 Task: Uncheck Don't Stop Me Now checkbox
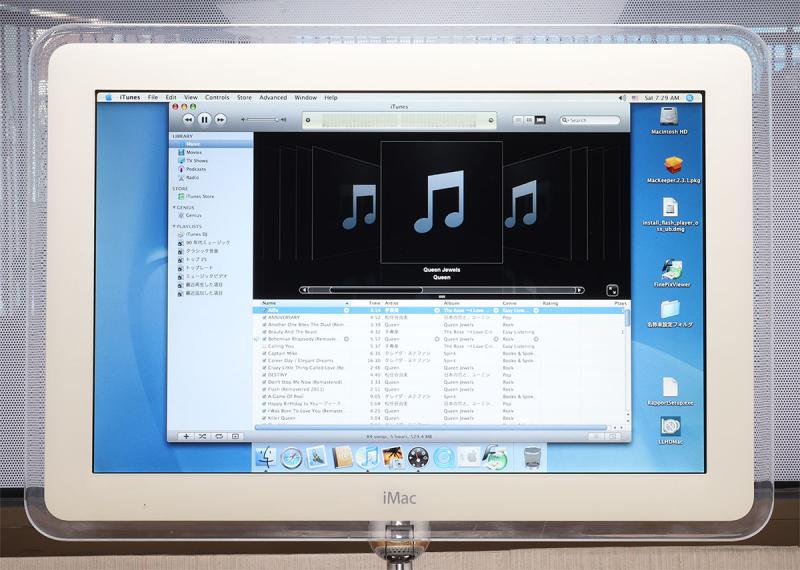click(264, 382)
